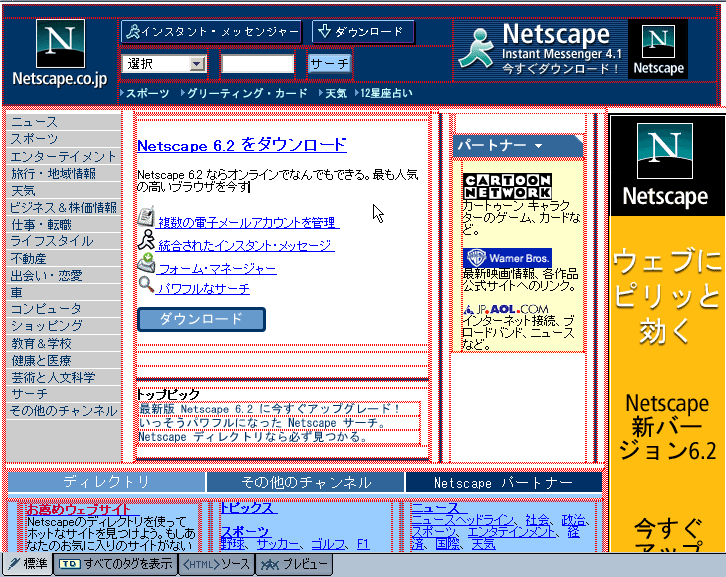Click the instant message running-man icon
This screenshot has width=726, height=577.
tap(146, 240)
